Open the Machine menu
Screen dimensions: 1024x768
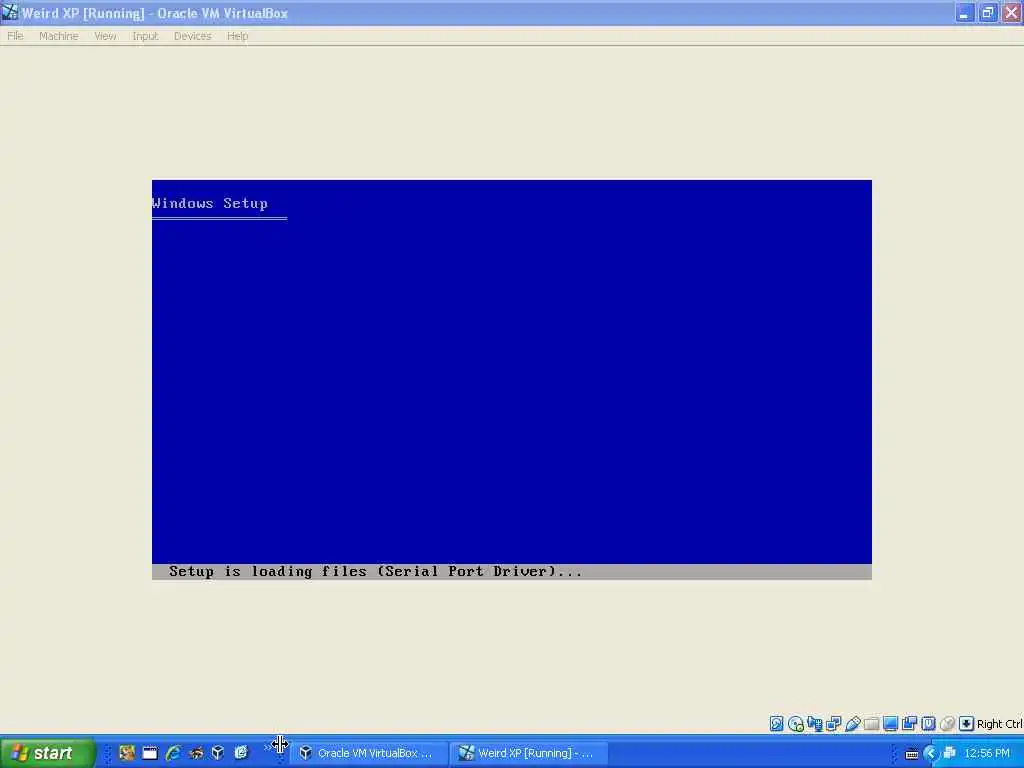click(x=59, y=36)
